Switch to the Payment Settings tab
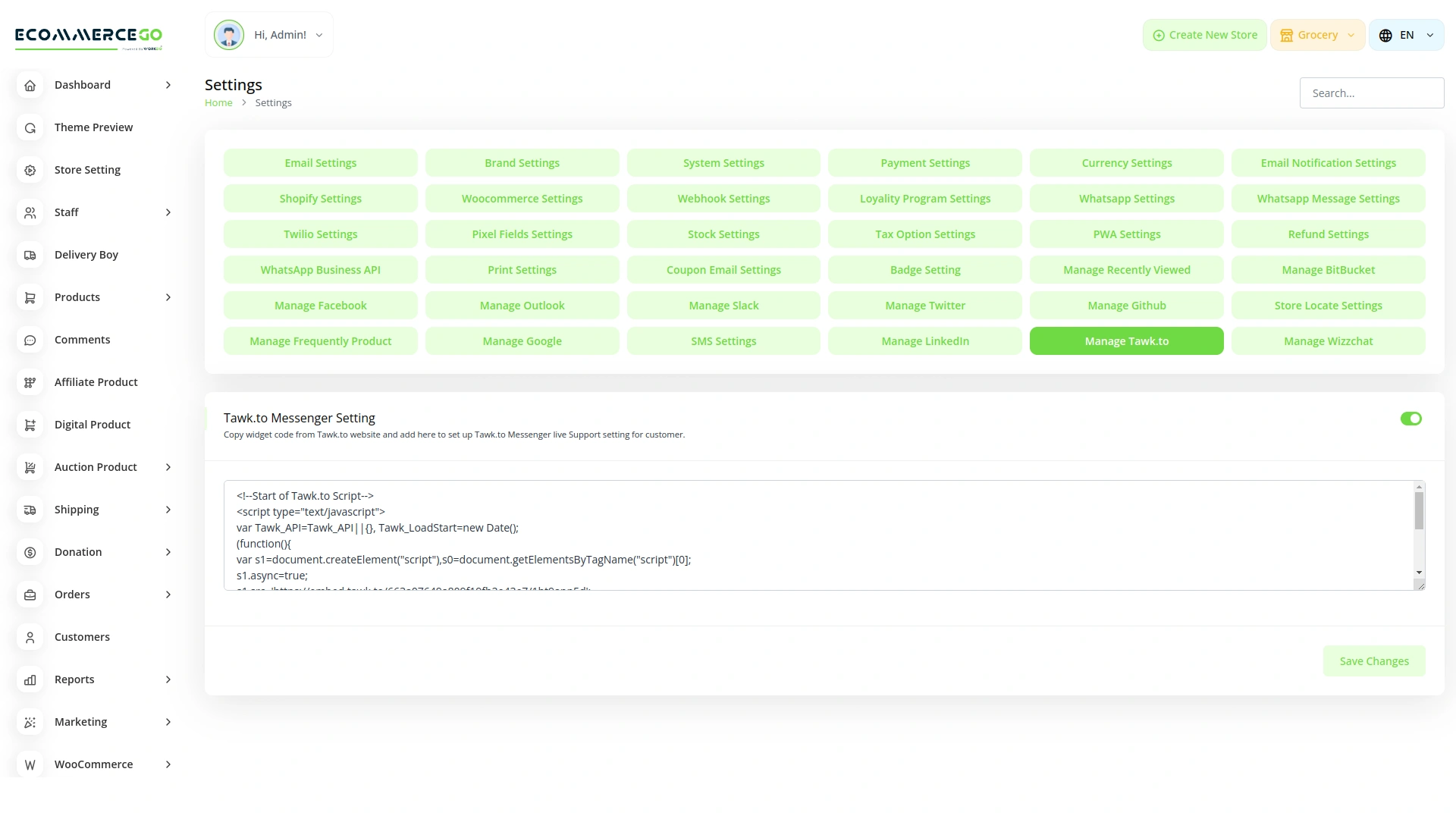This screenshot has height=819, width=1456. [x=924, y=162]
